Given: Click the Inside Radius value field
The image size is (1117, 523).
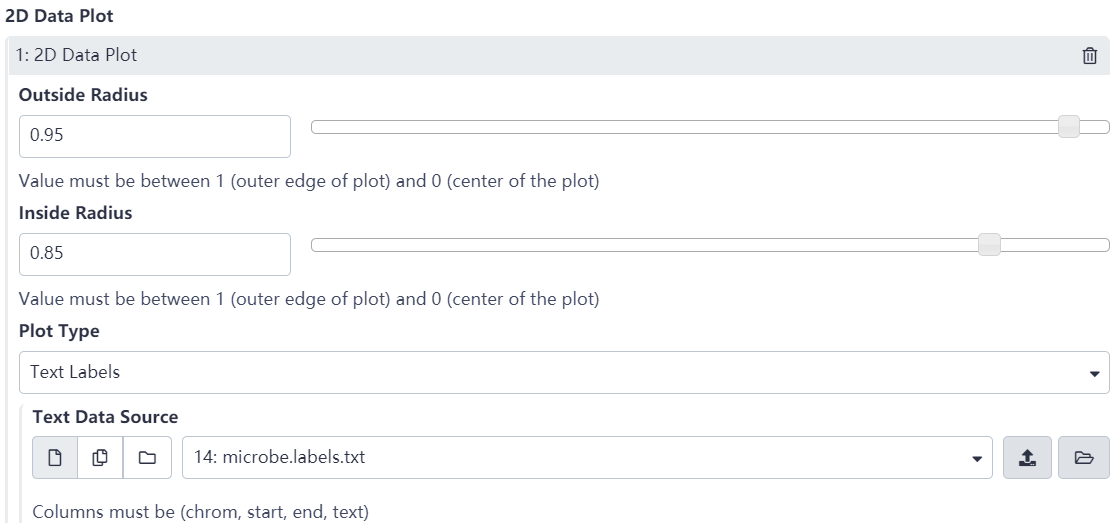Looking at the screenshot, I should [155, 254].
